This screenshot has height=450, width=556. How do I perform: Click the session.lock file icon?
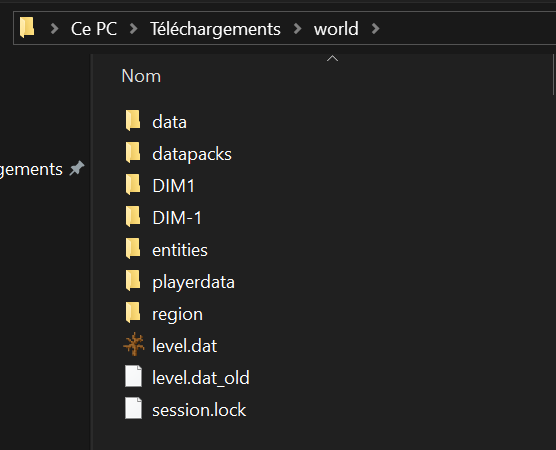coord(133,408)
